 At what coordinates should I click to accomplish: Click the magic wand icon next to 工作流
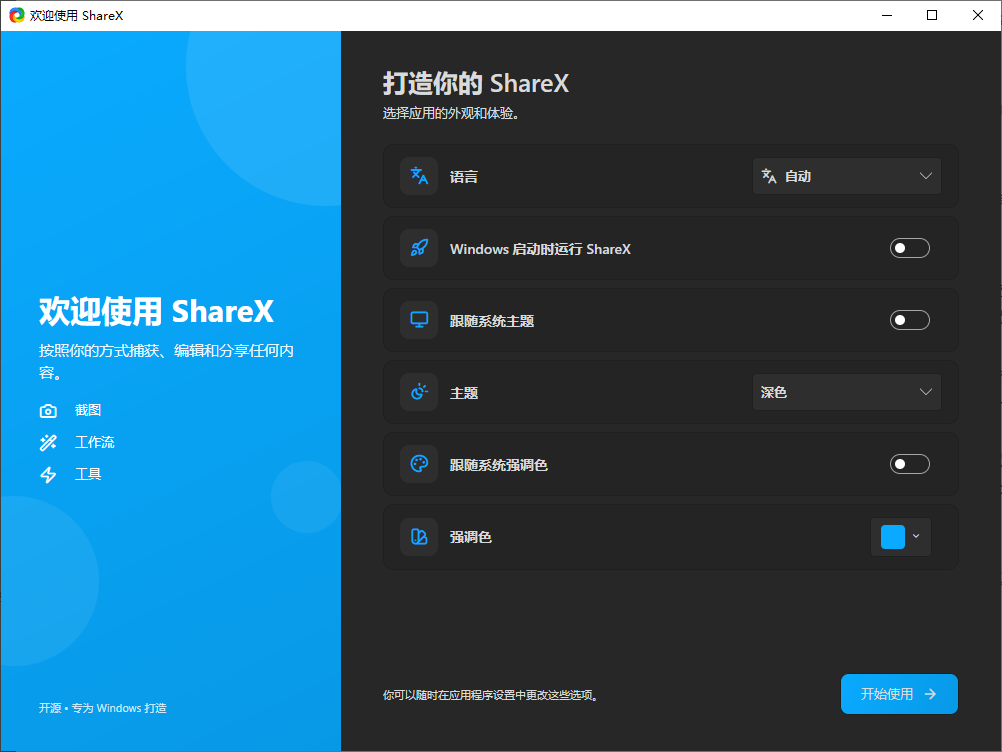tap(48, 443)
